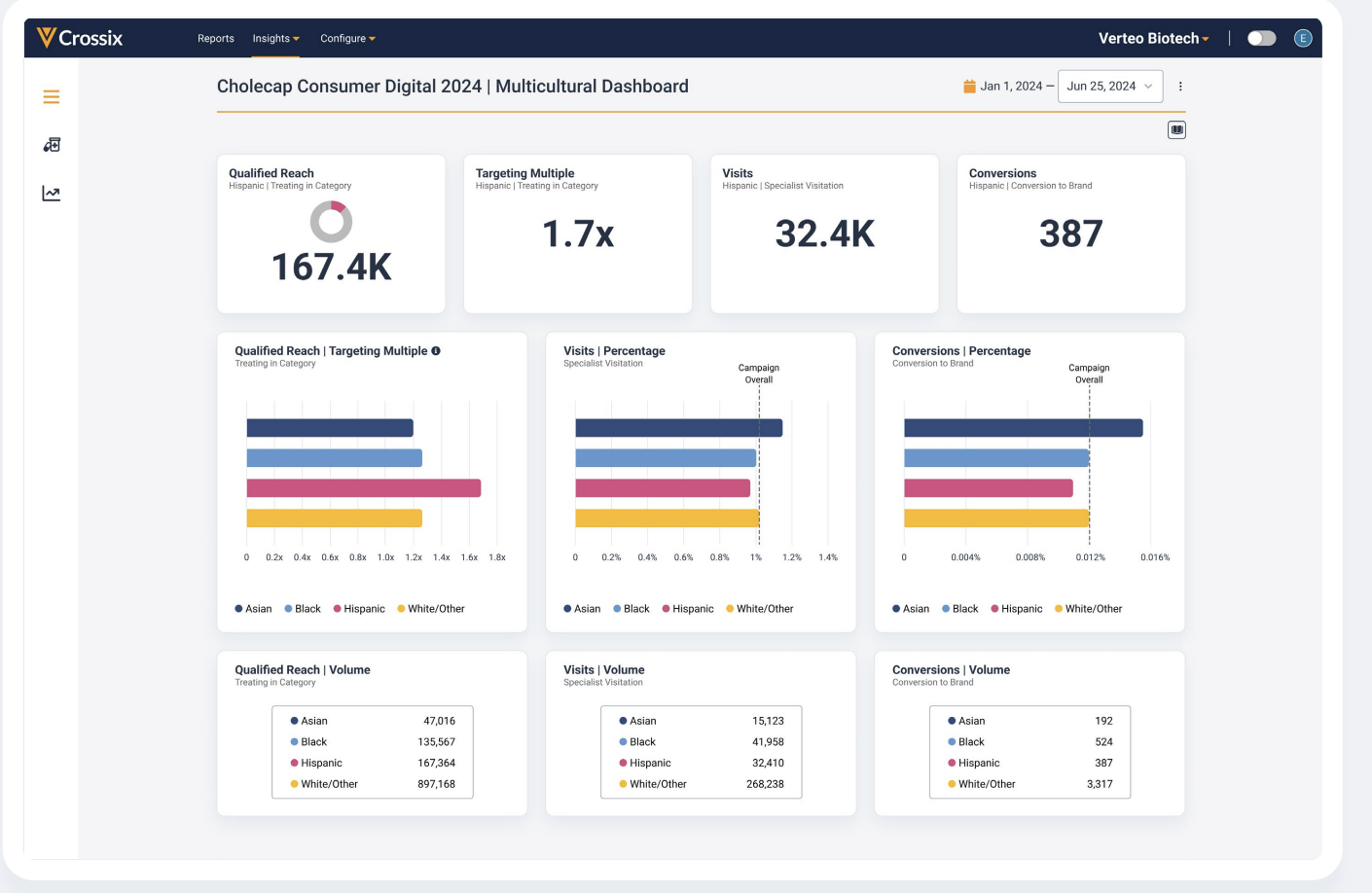The image size is (1372, 893).
Task: Open the hamburger menu in sidebar
Action: [x=52, y=96]
